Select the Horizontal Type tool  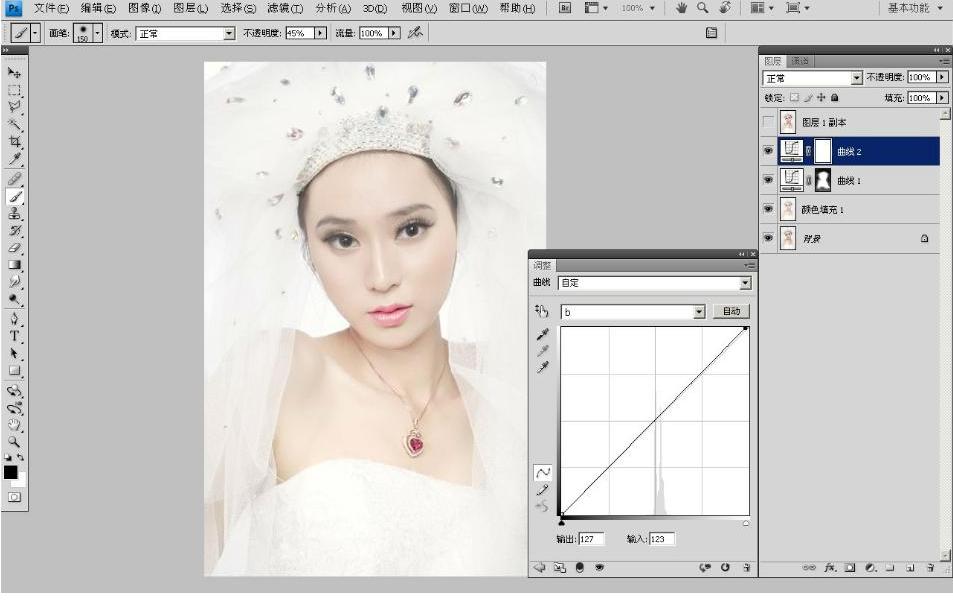[14, 336]
